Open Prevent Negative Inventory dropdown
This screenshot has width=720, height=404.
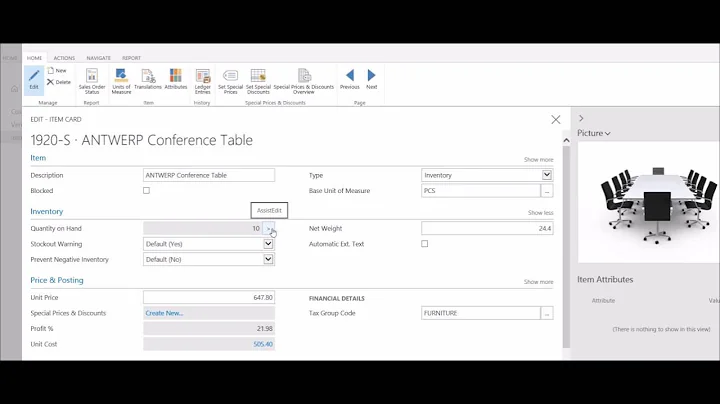pyautogui.click(x=268, y=259)
